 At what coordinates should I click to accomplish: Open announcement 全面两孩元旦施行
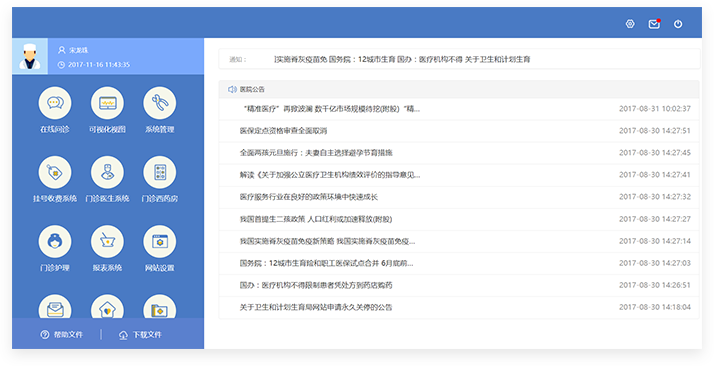316,153
